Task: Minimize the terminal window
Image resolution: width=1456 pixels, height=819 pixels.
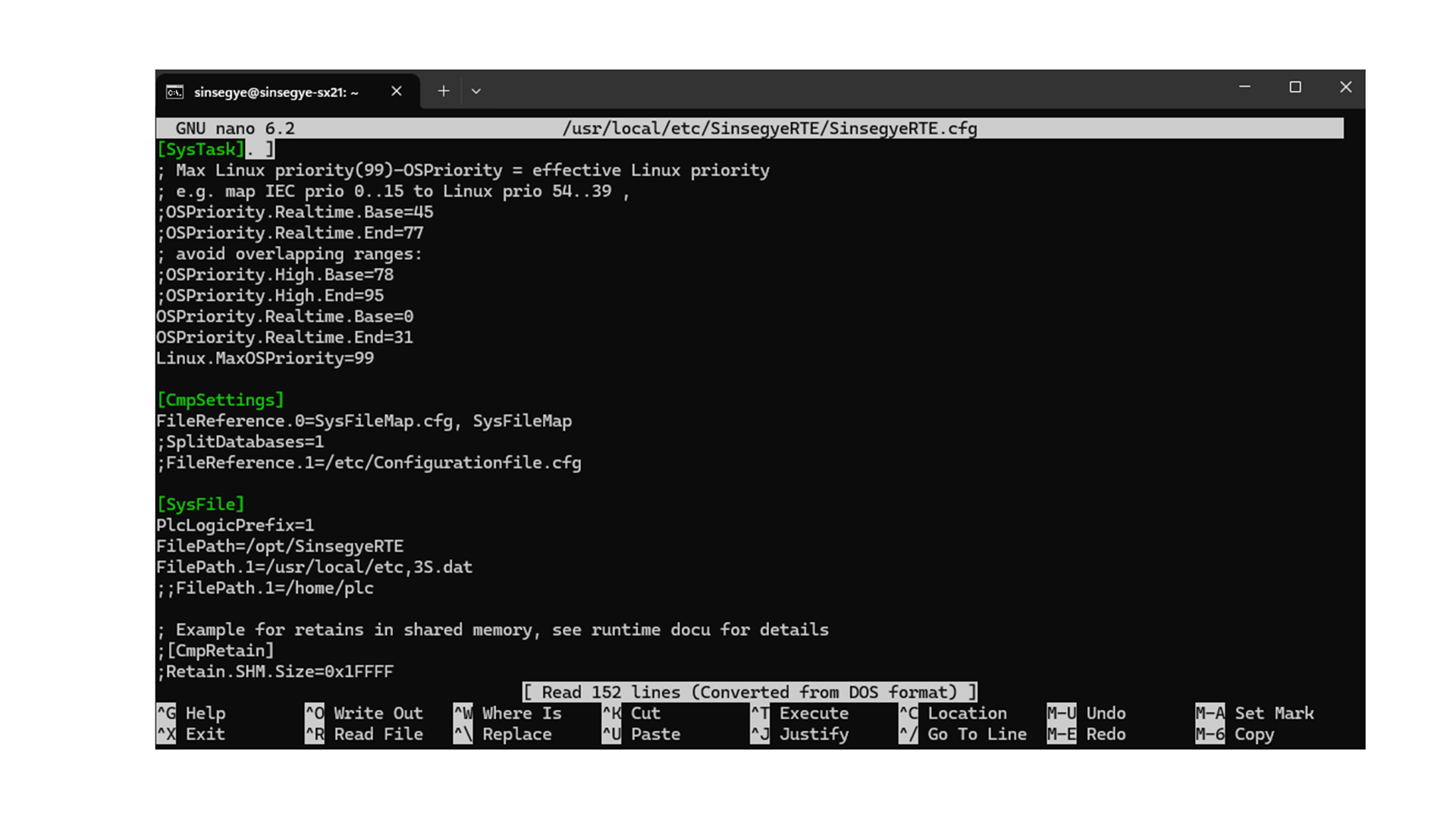Action: coord(1244,87)
